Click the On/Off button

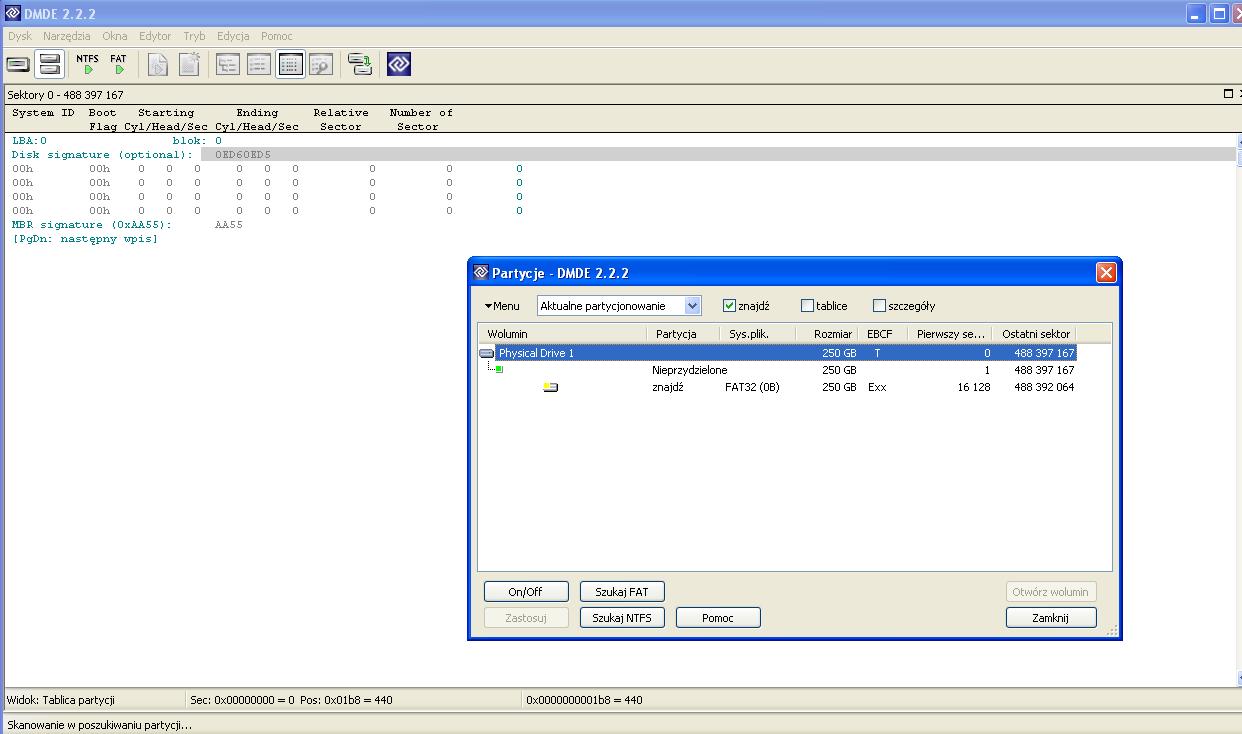(x=526, y=592)
